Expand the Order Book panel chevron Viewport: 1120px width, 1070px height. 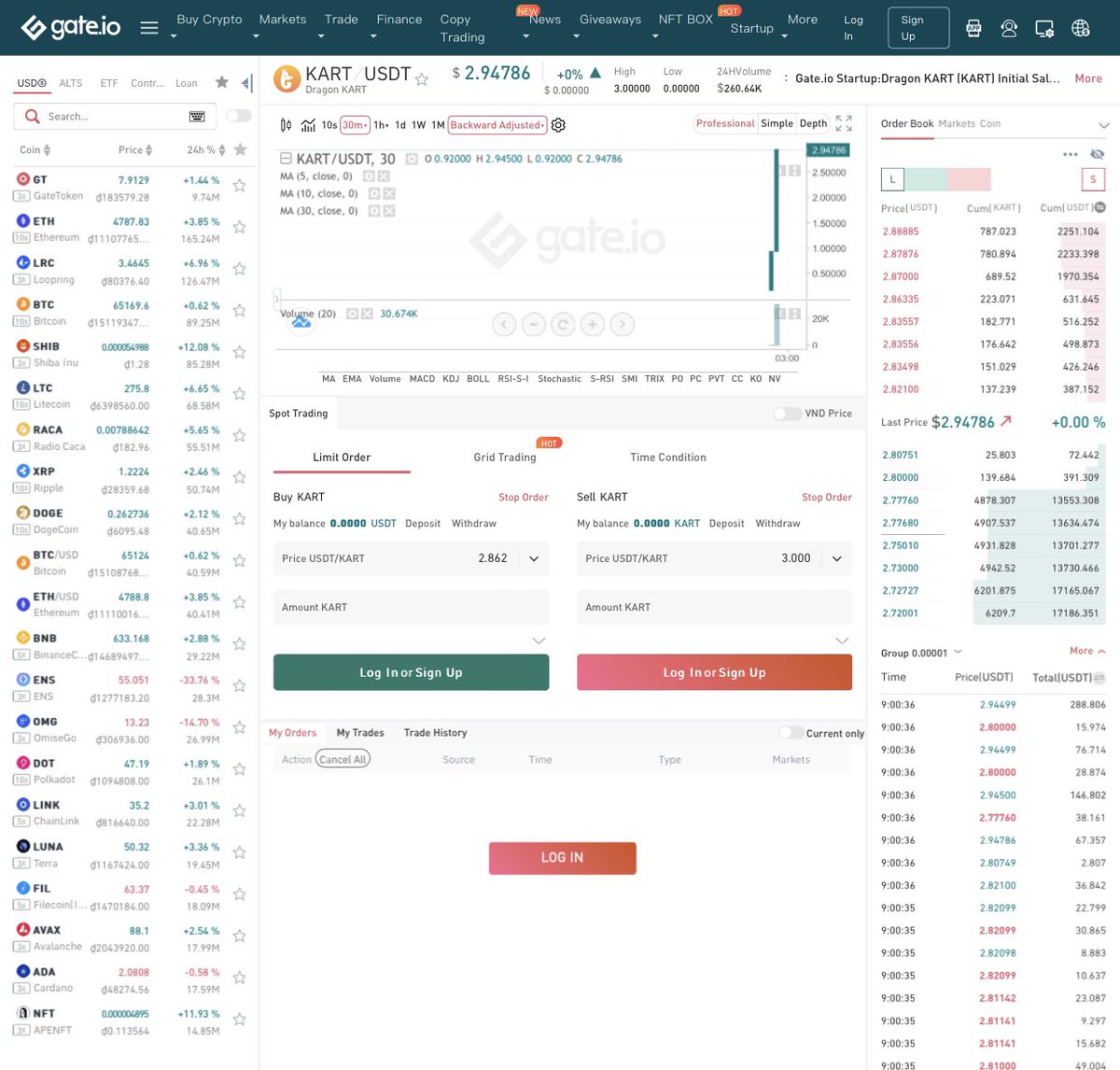pos(1103,125)
